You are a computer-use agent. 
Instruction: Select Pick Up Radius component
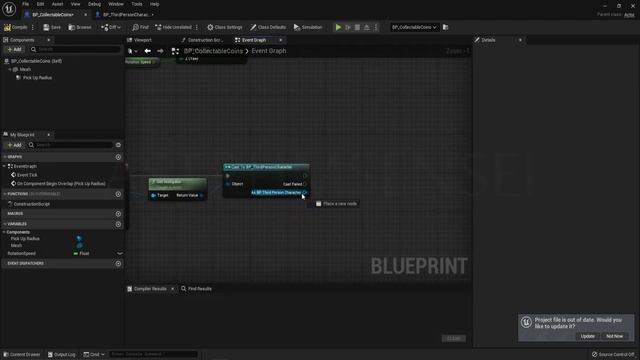(x=37, y=78)
